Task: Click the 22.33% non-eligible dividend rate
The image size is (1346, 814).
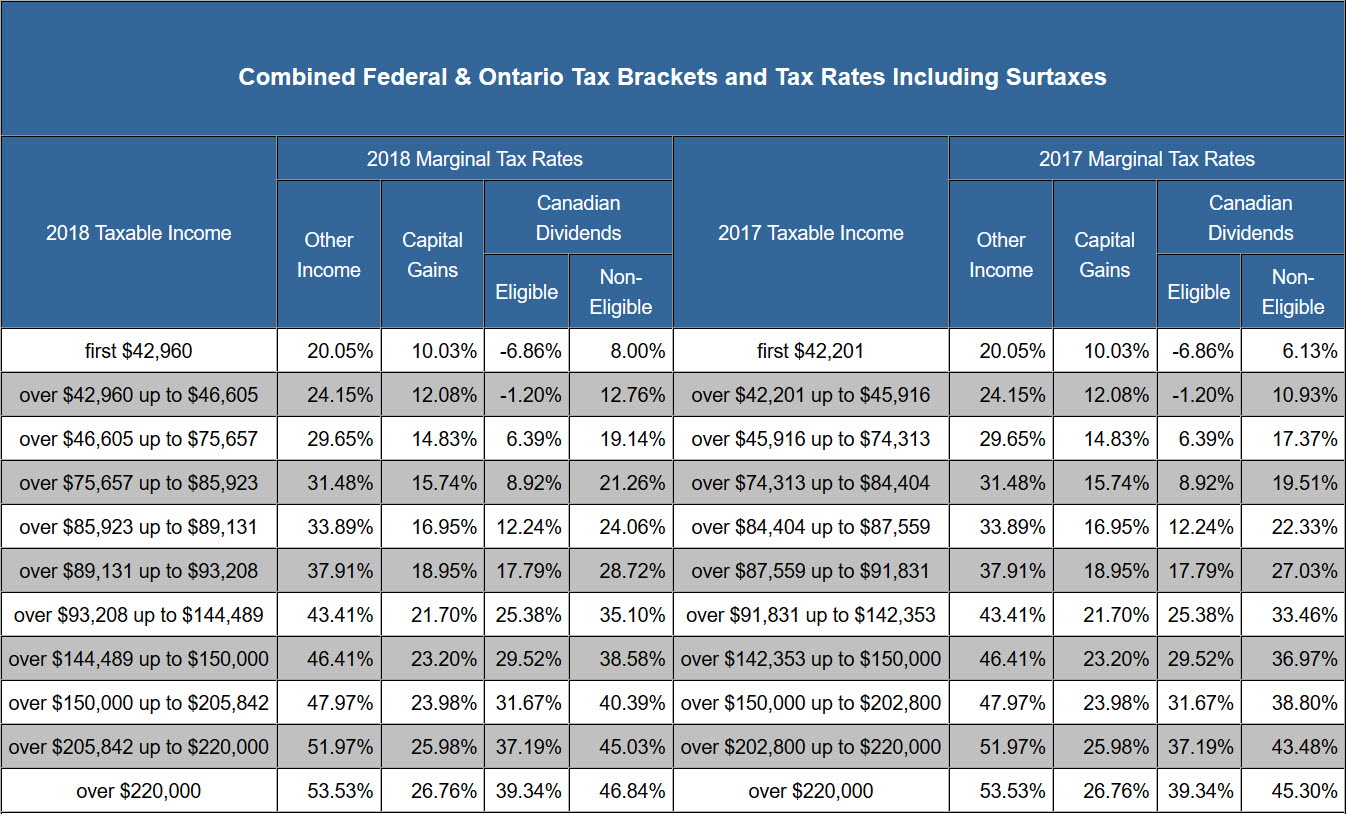Action: [x=1293, y=526]
